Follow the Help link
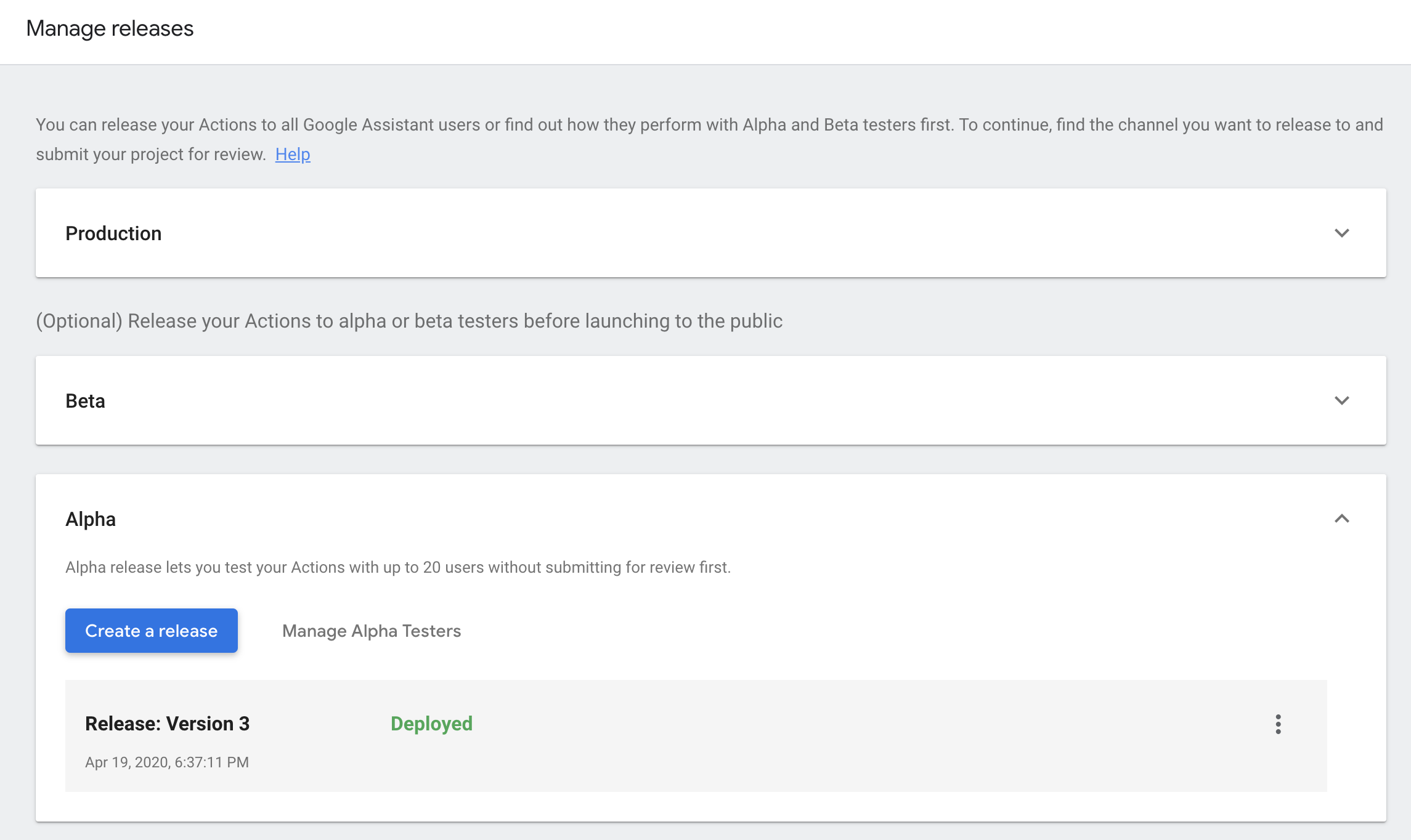This screenshot has width=1411, height=840. pyautogui.click(x=293, y=154)
